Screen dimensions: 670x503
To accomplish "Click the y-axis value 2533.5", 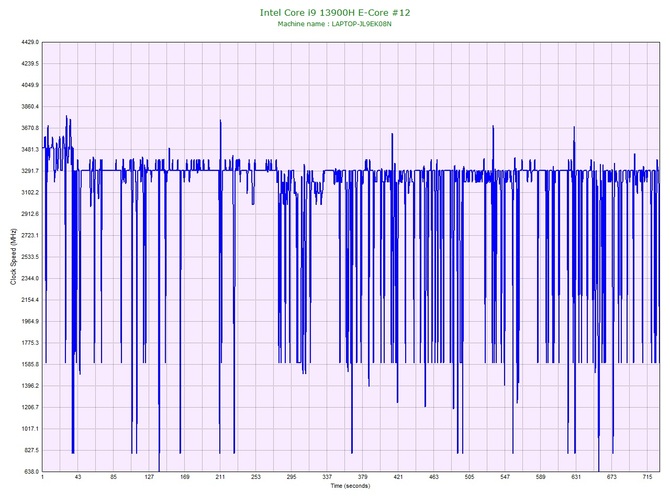I will point(30,257).
